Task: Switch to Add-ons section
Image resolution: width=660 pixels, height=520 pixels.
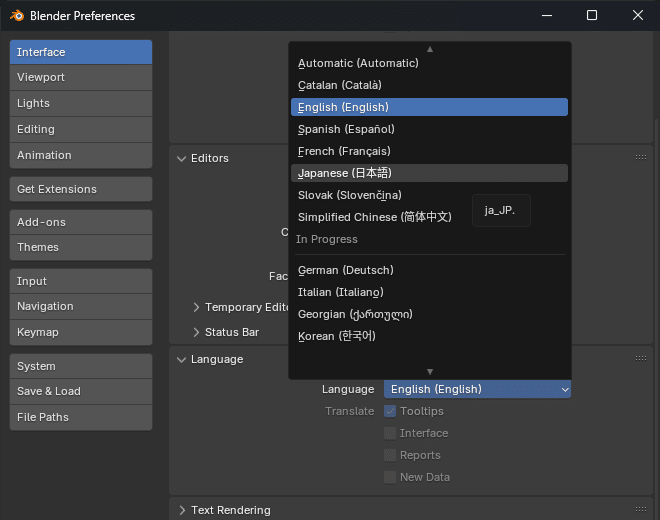Action: pyautogui.click(x=81, y=222)
